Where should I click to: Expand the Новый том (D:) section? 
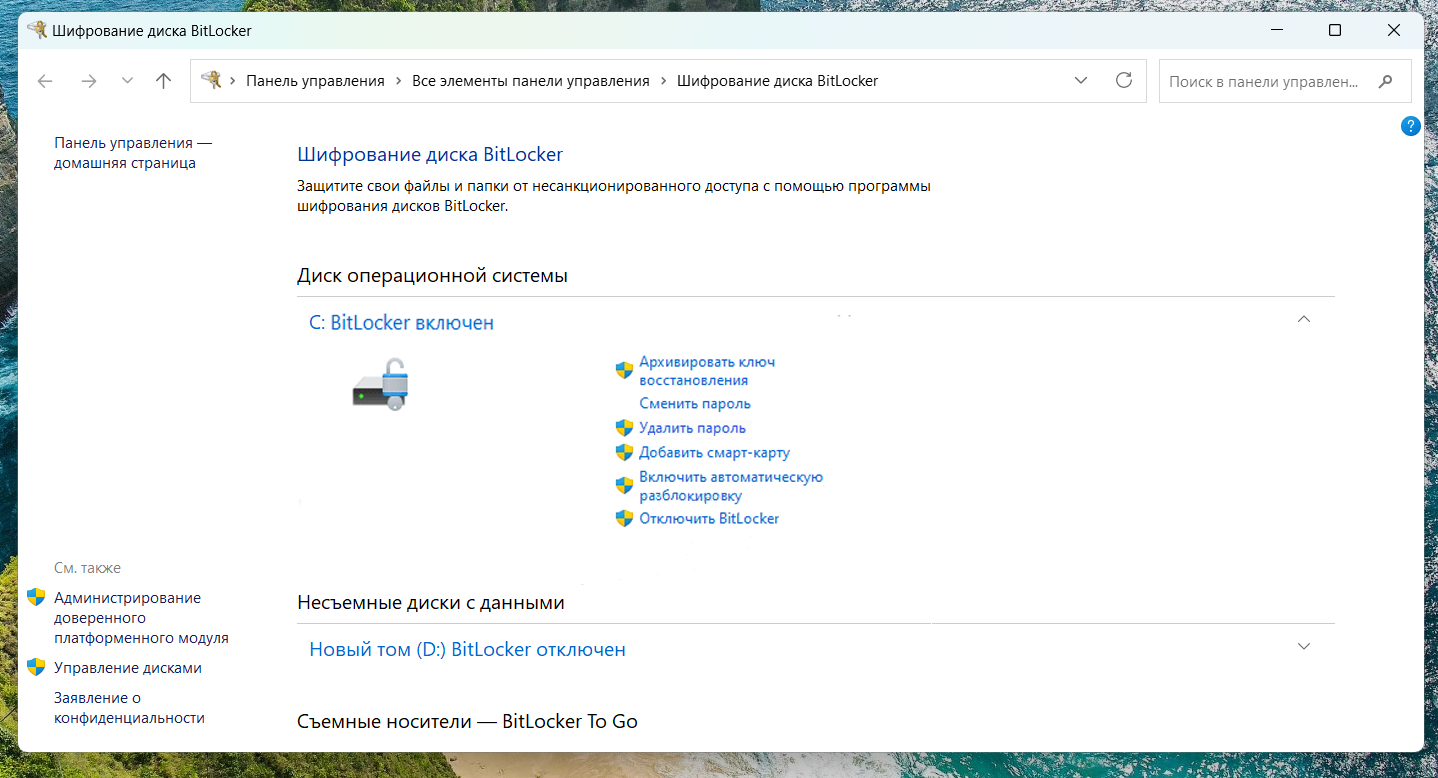1303,647
